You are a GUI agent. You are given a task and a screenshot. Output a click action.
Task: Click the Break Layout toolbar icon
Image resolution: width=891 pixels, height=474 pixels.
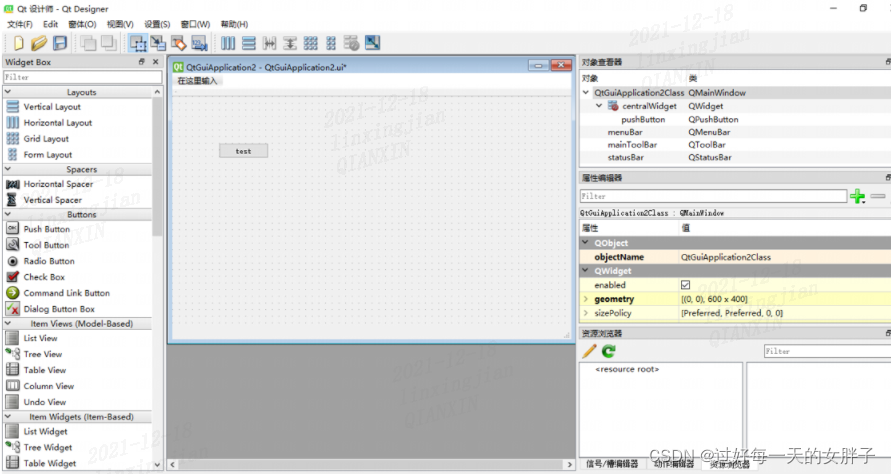coord(352,43)
